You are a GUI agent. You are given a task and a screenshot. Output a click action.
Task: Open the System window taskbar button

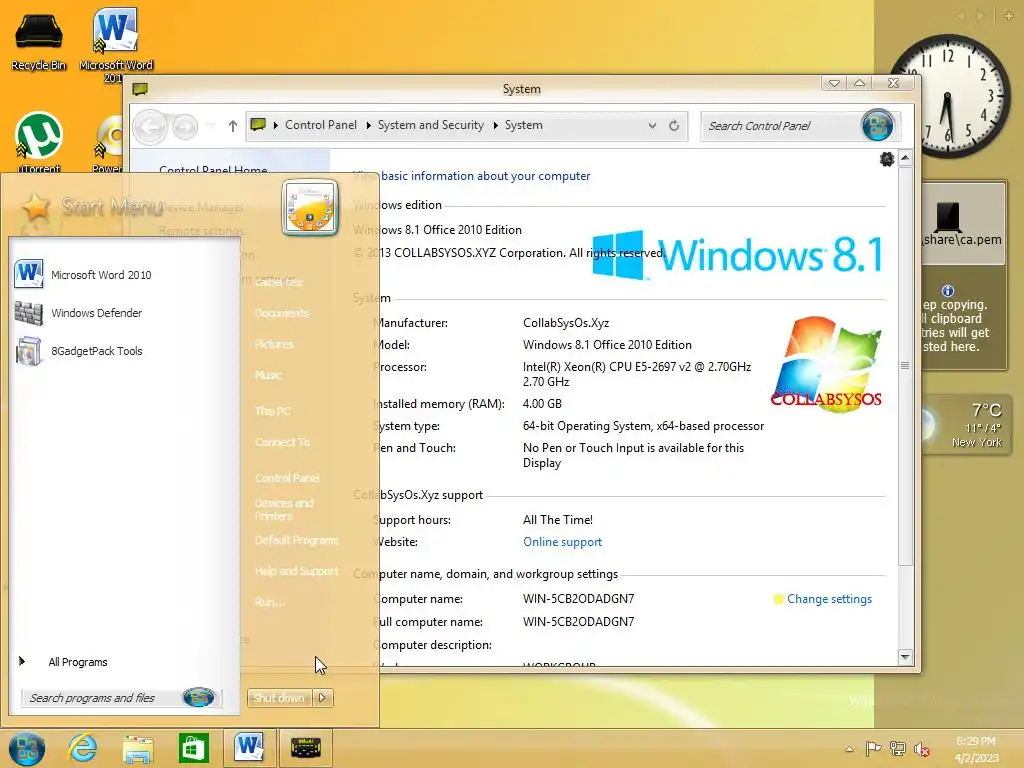tap(306, 748)
